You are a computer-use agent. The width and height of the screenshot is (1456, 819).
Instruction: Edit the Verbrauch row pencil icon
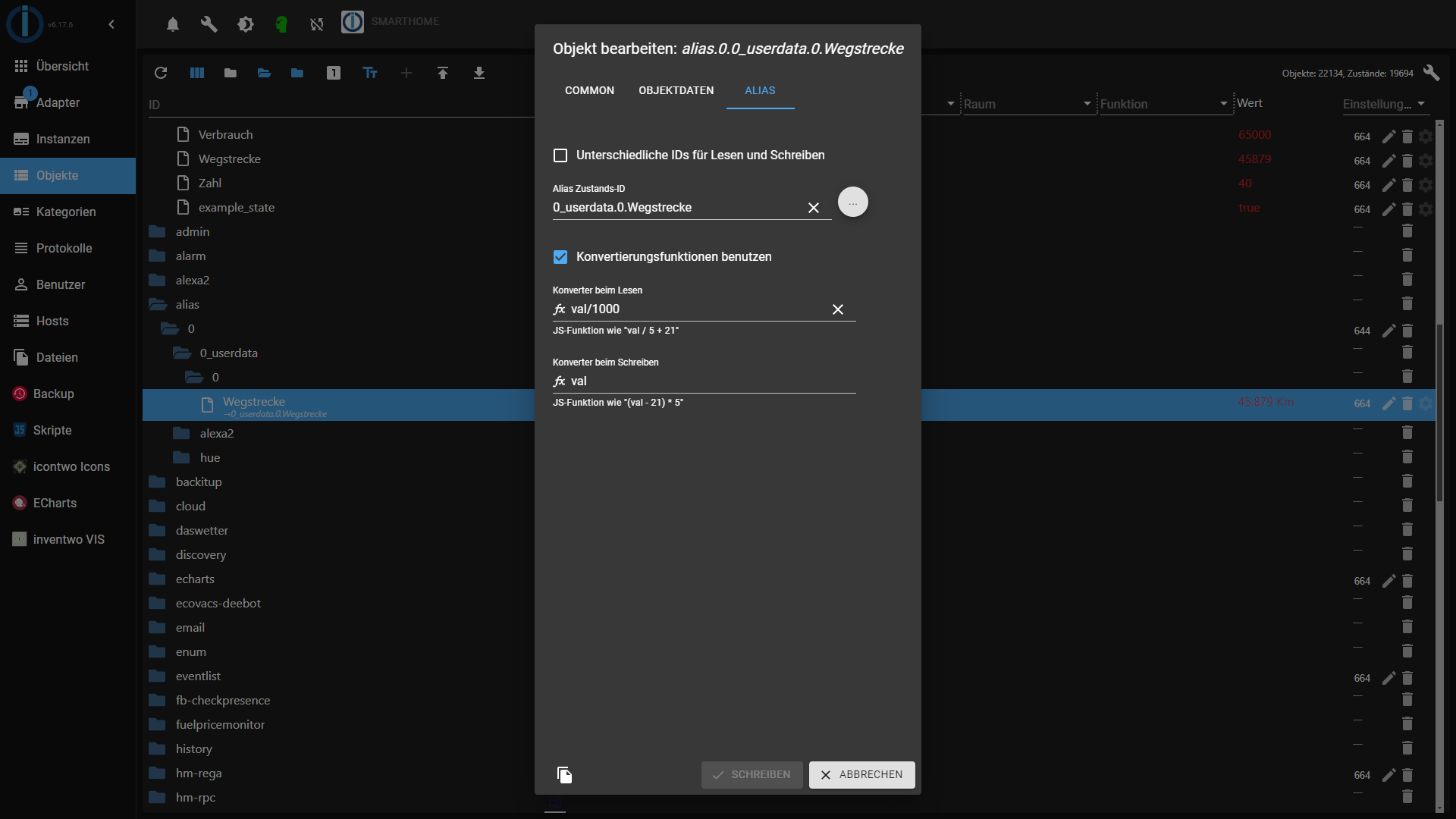tap(1389, 136)
